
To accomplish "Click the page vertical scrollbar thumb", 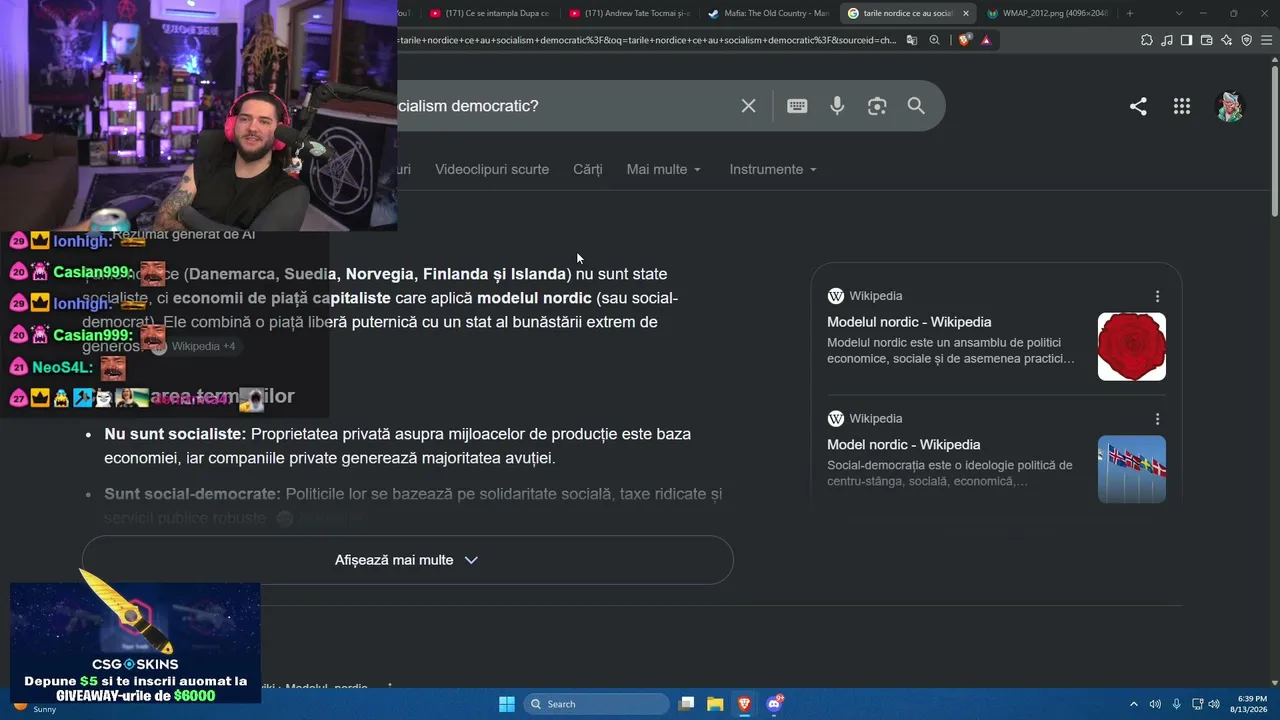I will point(1275,139).
